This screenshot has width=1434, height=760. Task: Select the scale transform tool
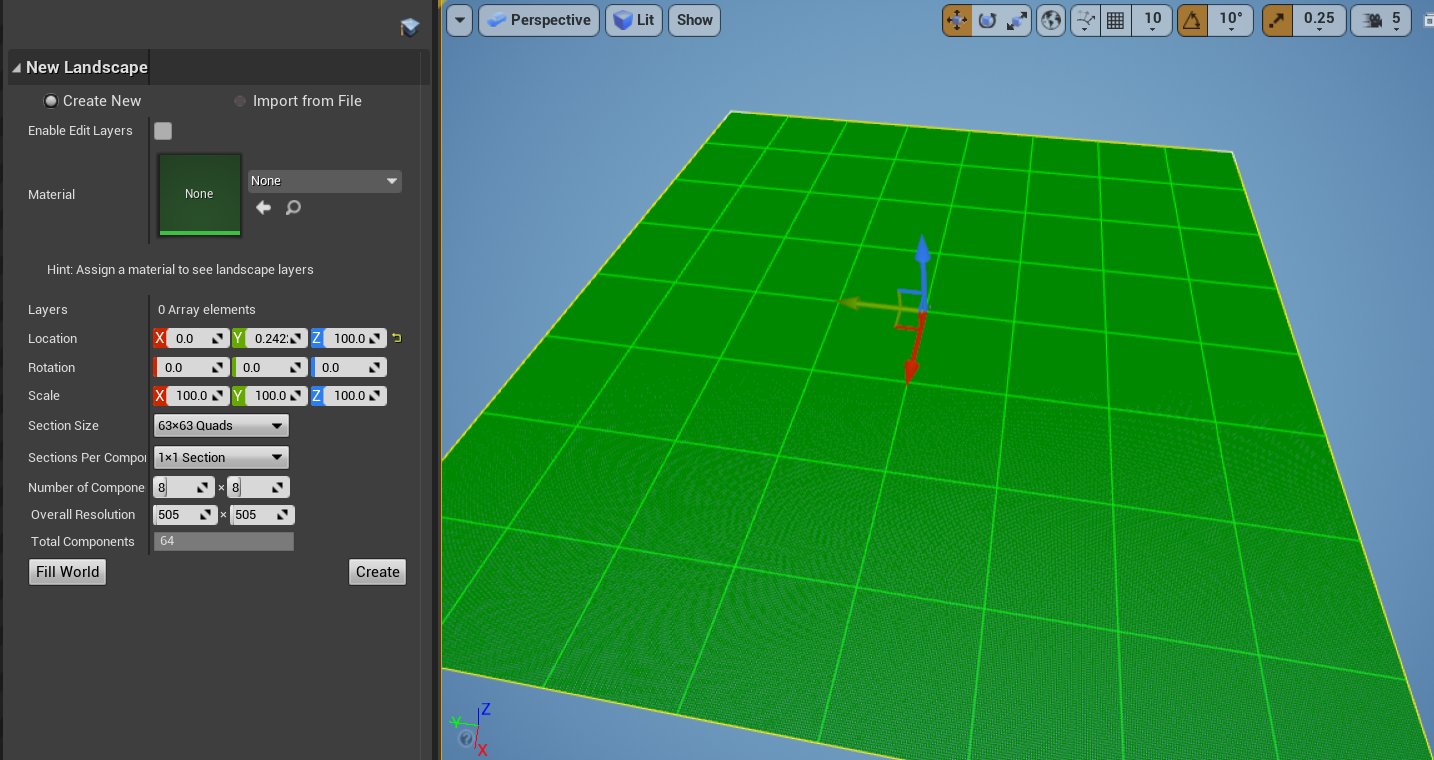1017,20
